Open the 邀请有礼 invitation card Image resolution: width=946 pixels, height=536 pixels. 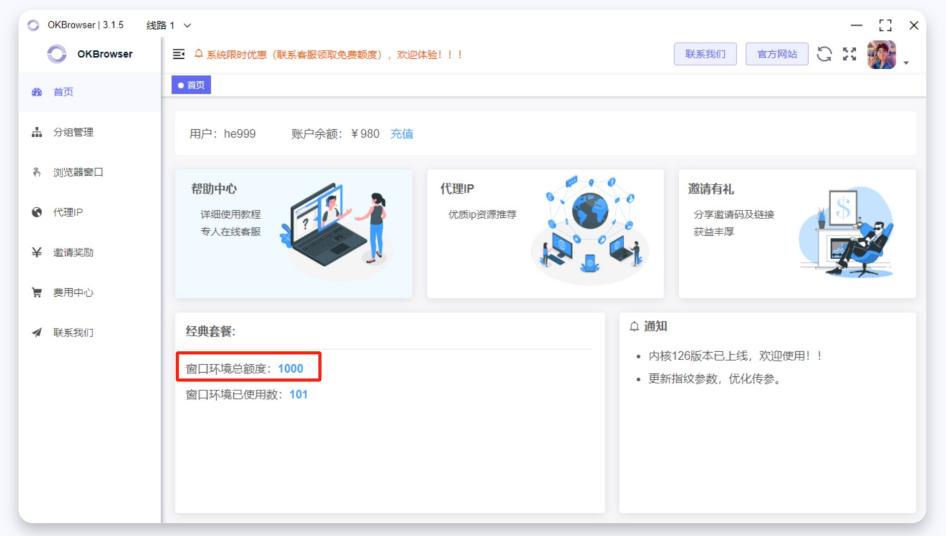797,234
